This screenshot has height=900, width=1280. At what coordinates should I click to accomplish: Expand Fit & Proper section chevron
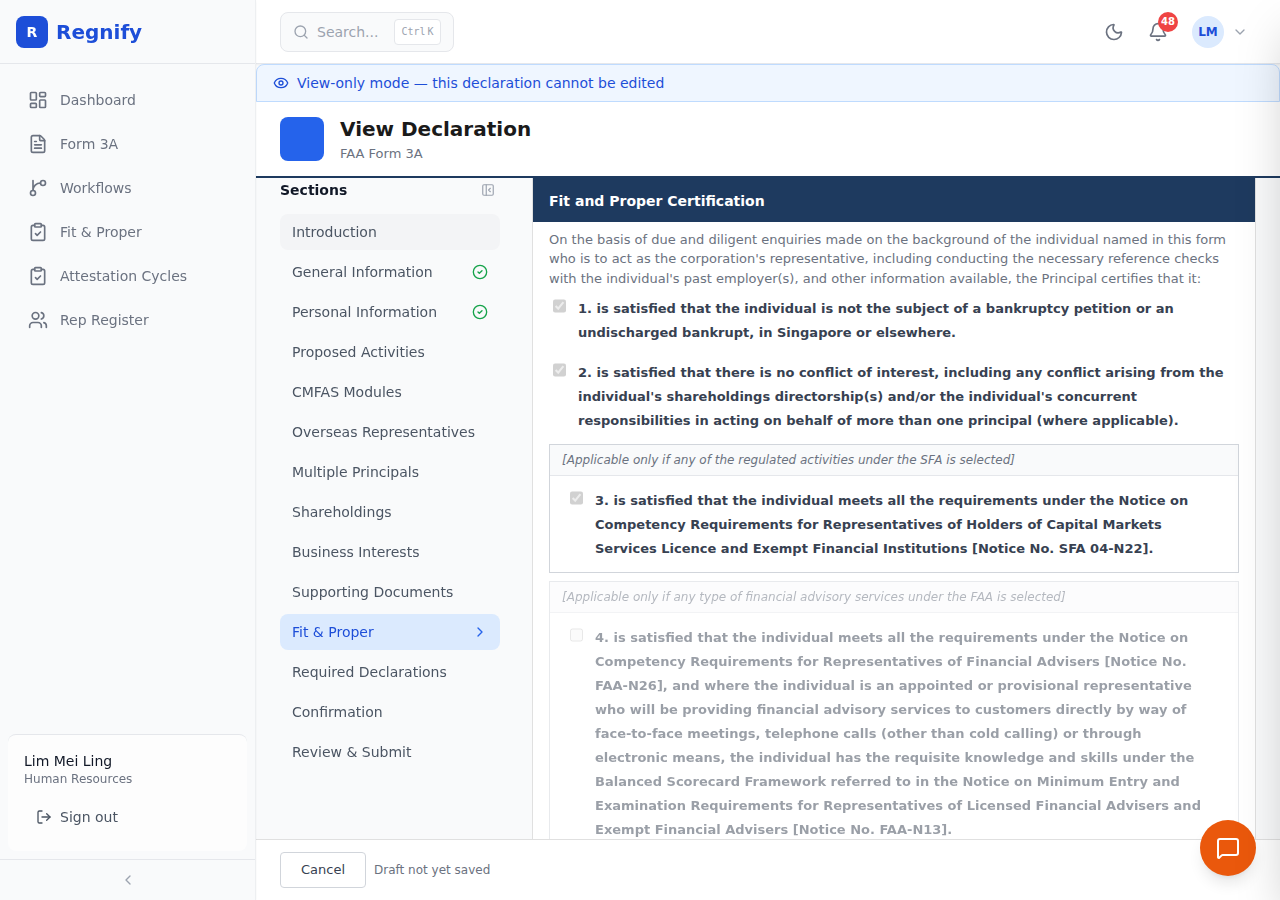click(480, 632)
